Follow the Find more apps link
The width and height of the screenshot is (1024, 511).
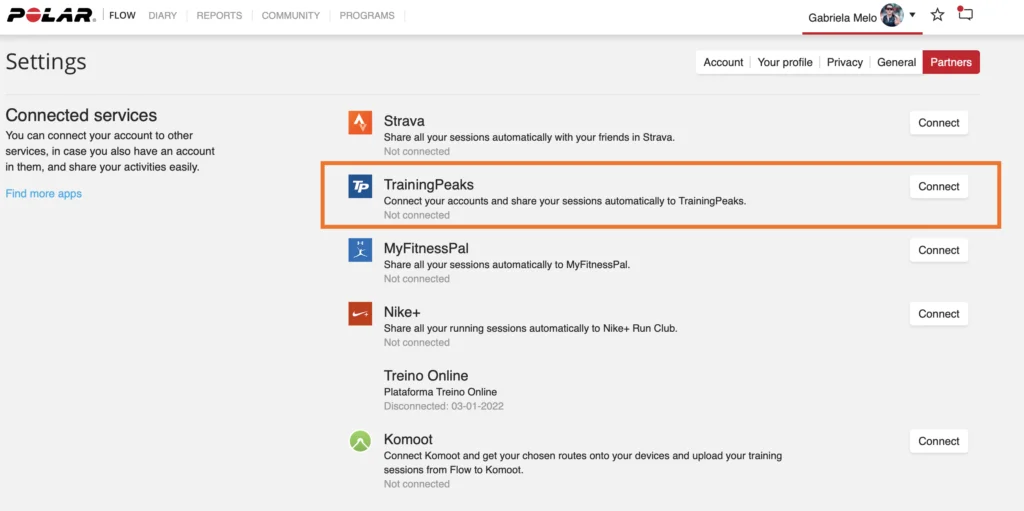44,194
